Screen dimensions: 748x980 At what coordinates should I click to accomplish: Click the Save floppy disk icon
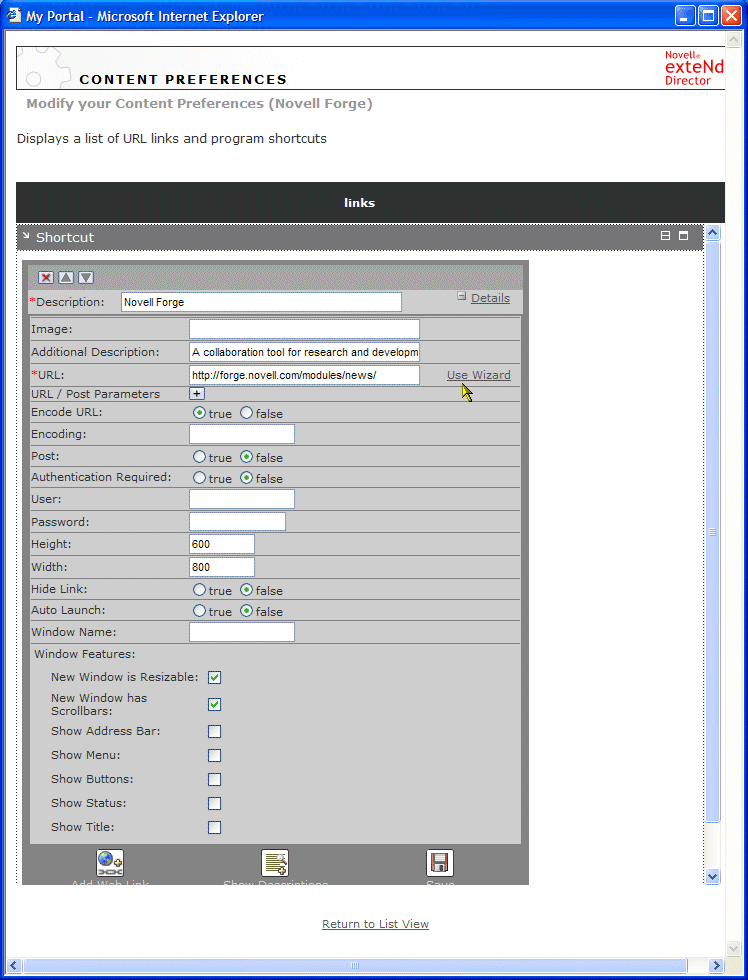440,863
